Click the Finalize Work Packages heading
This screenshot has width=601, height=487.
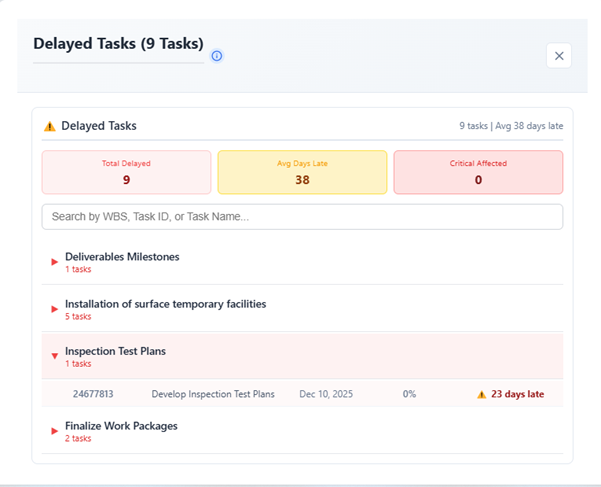[121, 426]
